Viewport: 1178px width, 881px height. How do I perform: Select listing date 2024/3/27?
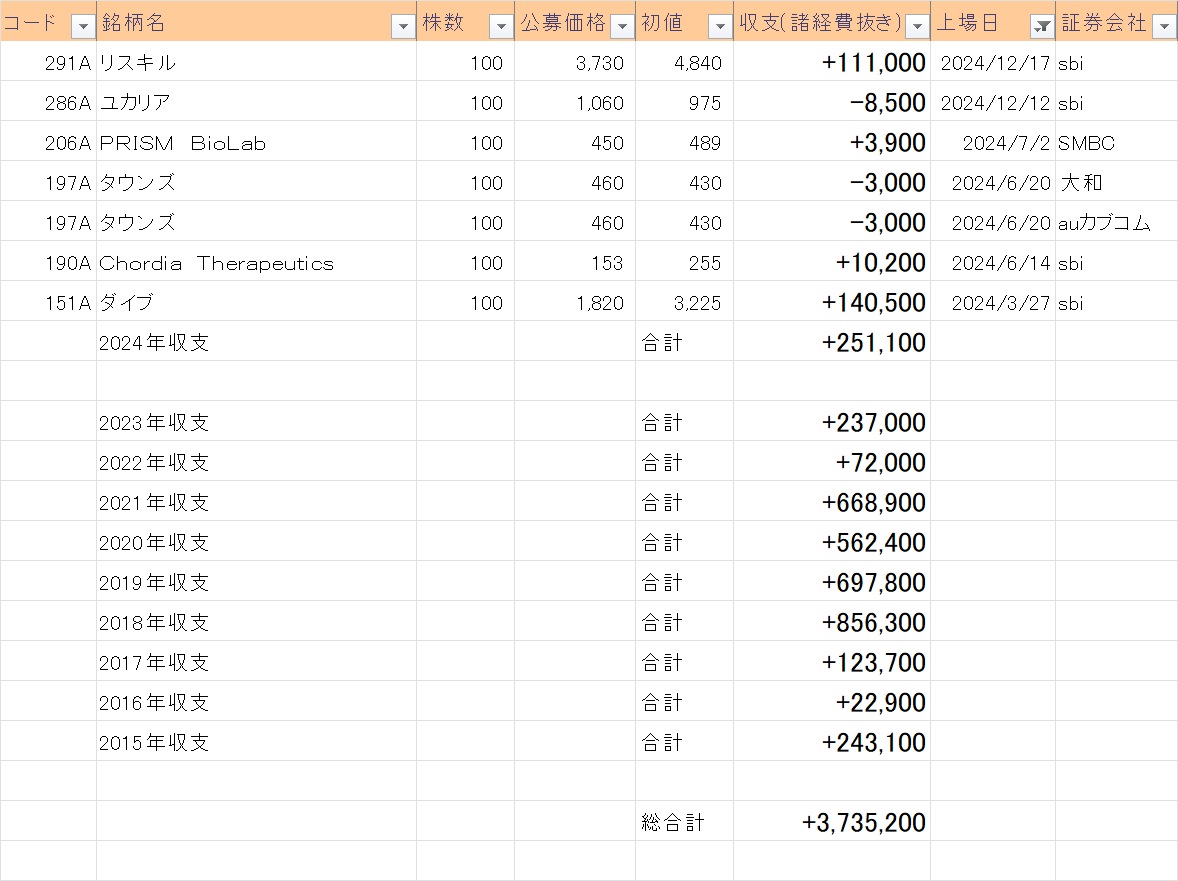pos(992,301)
